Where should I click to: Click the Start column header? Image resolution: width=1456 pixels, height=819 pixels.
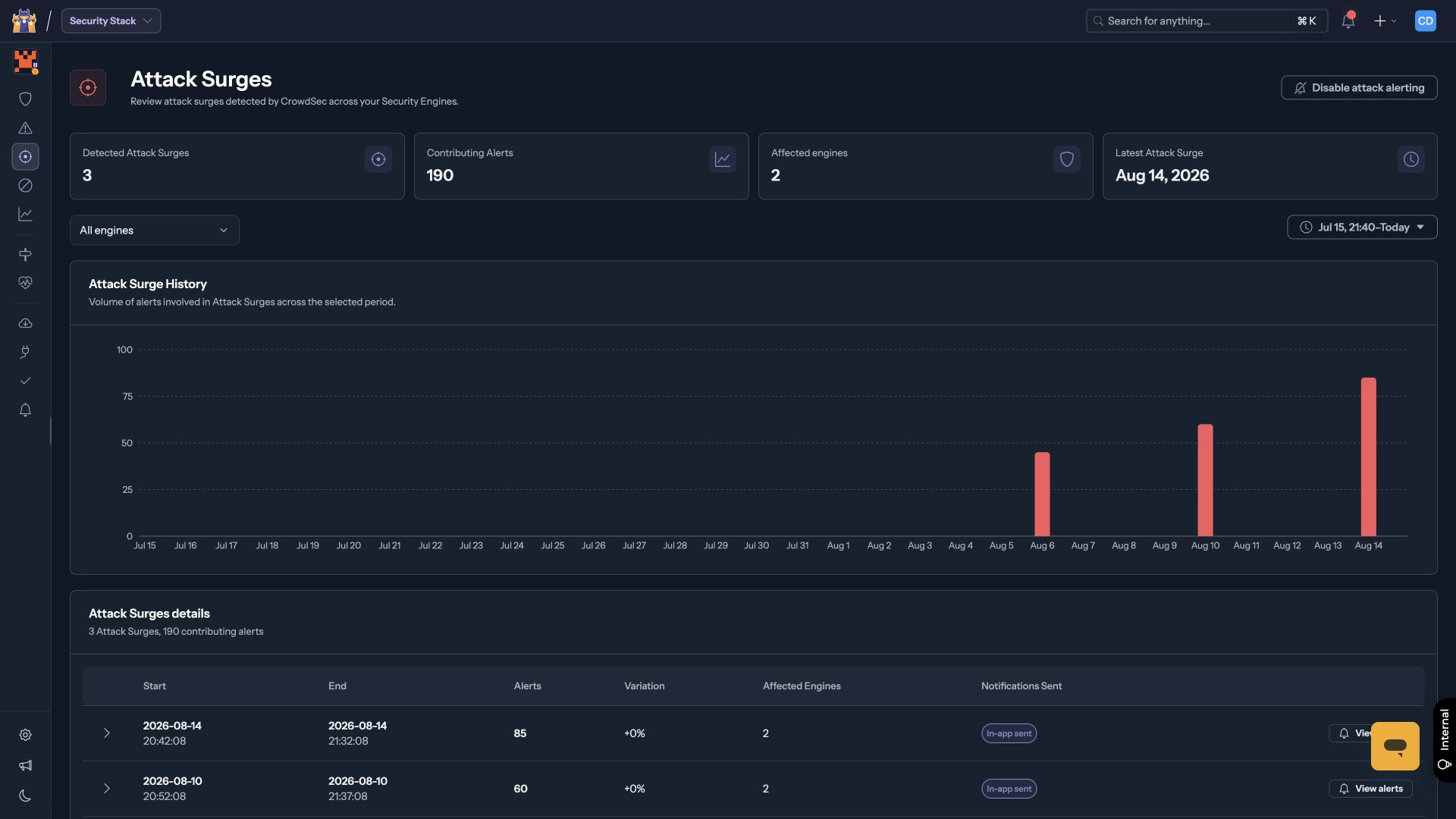[155, 686]
